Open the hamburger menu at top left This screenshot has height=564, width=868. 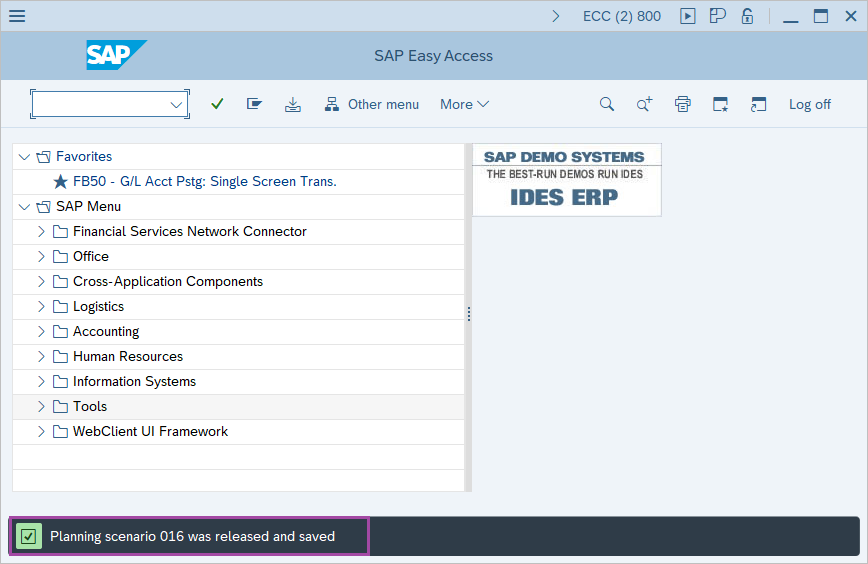point(17,16)
